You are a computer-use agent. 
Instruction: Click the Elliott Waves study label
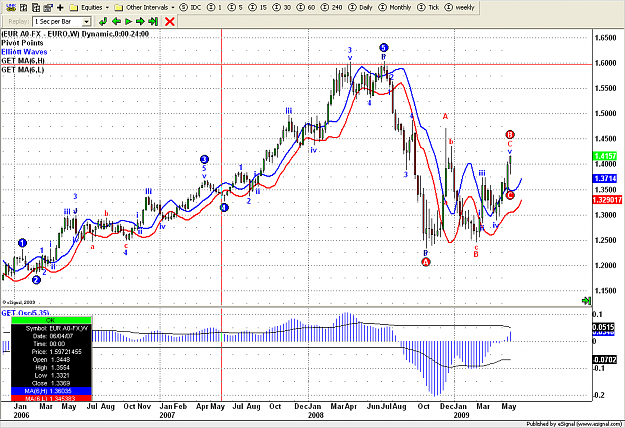pyautogui.click(x=24, y=52)
